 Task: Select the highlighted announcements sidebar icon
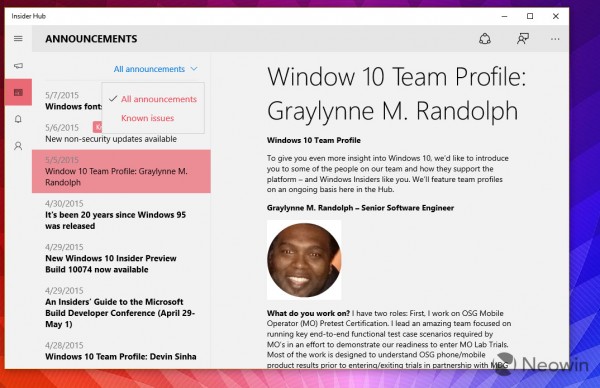18,92
